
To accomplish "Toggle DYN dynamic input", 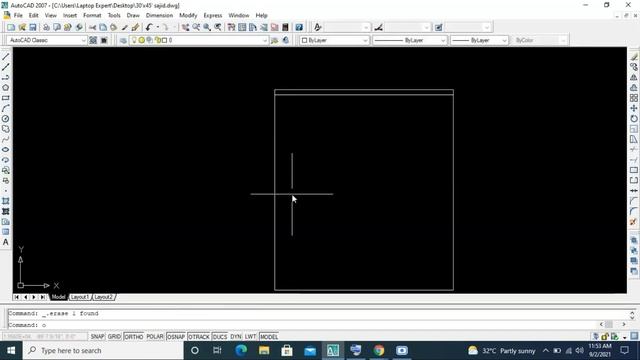I will click(236, 337).
